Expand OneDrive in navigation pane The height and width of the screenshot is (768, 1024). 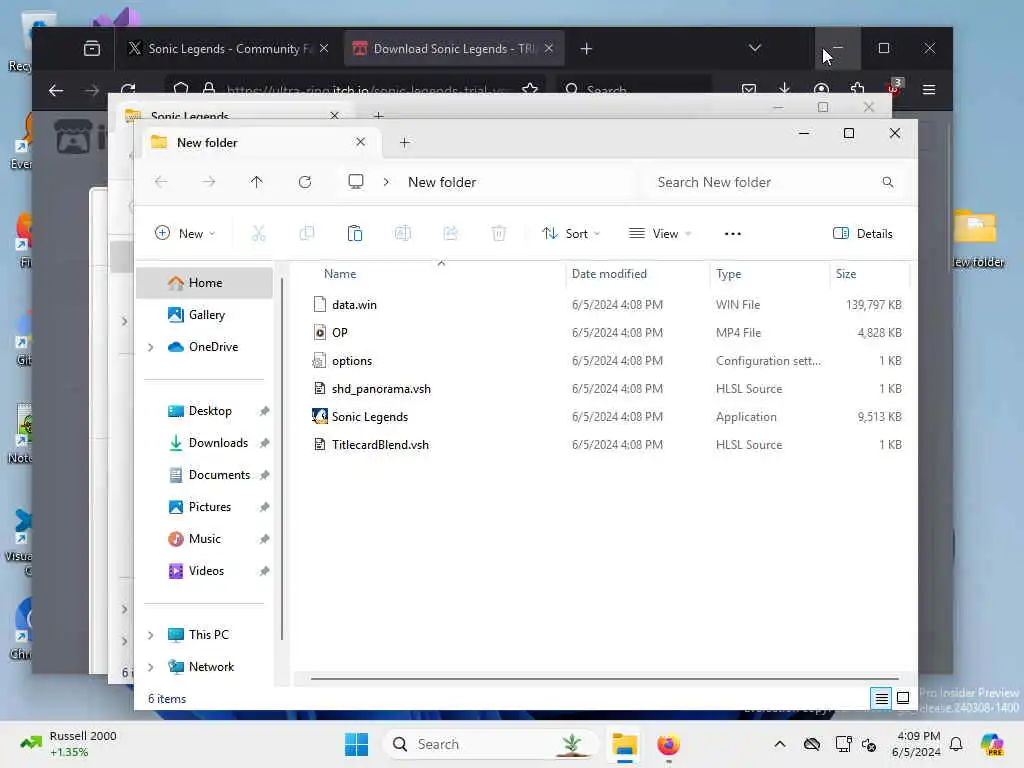[151, 347]
